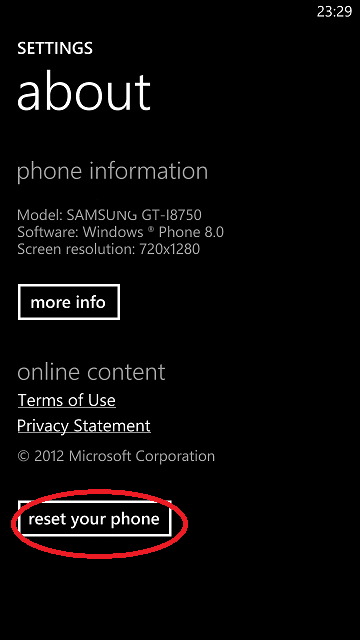The width and height of the screenshot is (360, 640).
Task: Select the online content heading
Action: [x=91, y=372]
